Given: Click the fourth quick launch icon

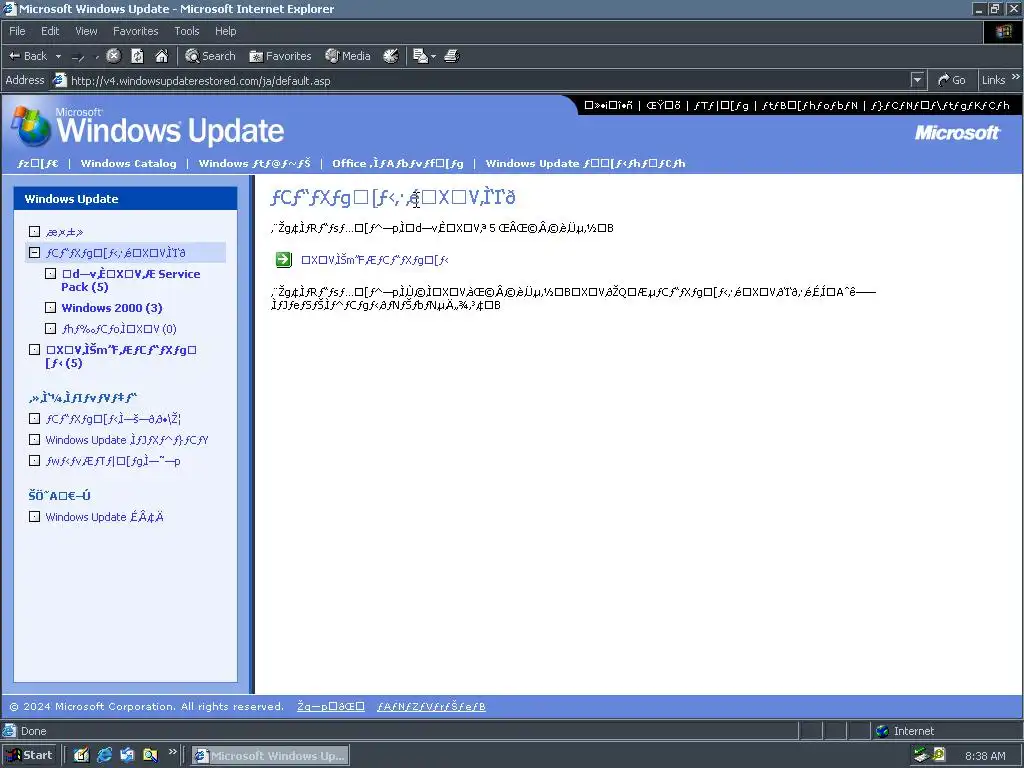Looking at the screenshot, I should (150, 755).
